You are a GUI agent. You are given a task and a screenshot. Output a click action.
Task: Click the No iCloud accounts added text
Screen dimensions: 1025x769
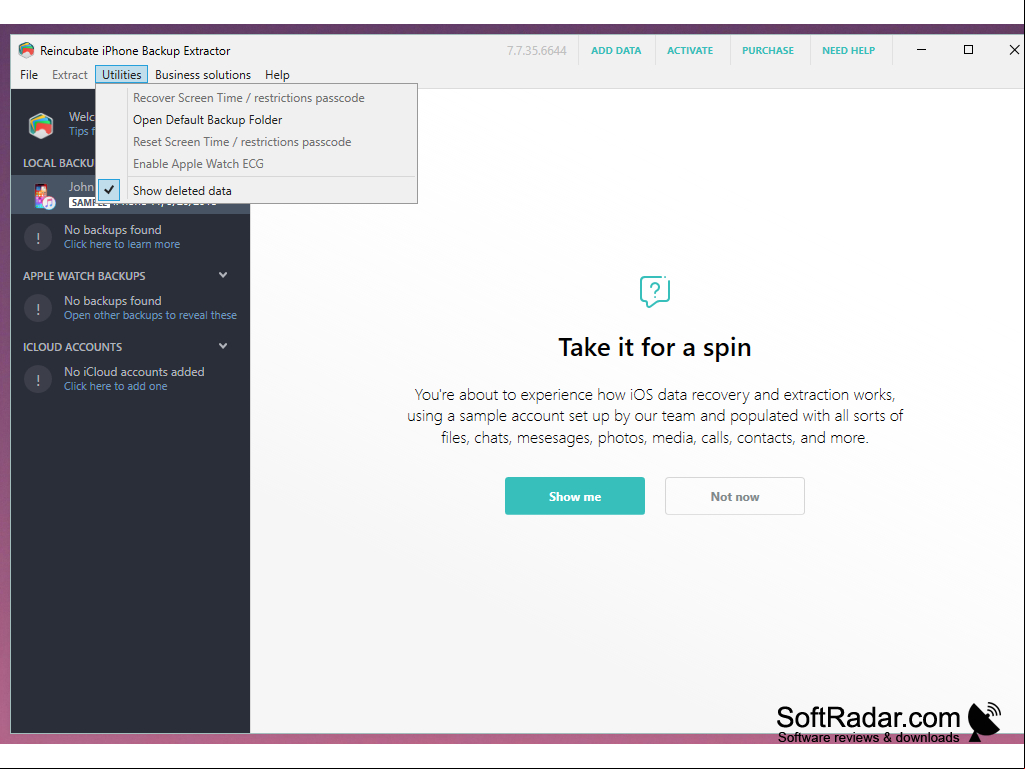134,371
